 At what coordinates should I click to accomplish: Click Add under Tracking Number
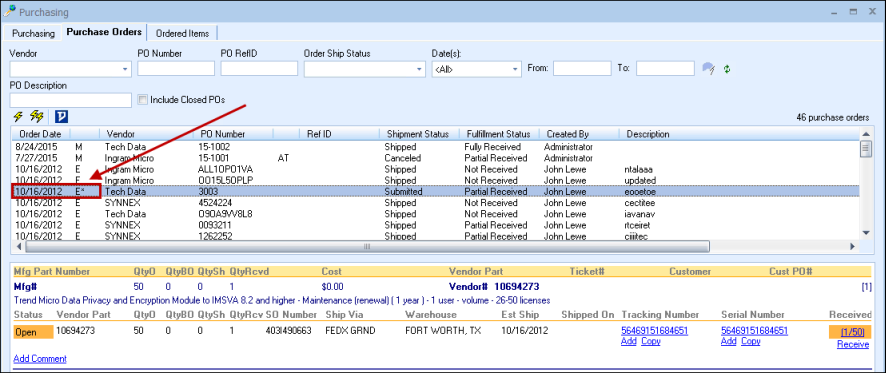pos(628,341)
